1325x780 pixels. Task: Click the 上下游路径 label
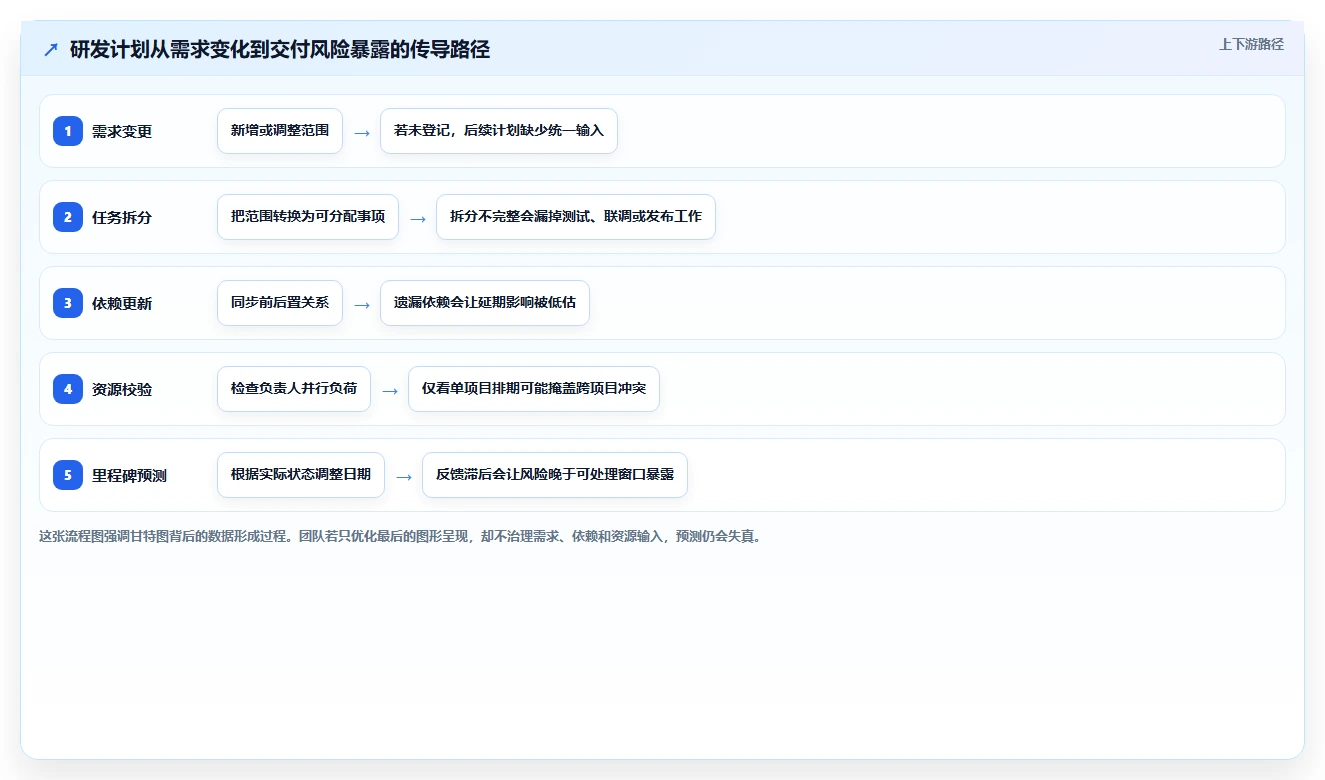tap(1251, 44)
